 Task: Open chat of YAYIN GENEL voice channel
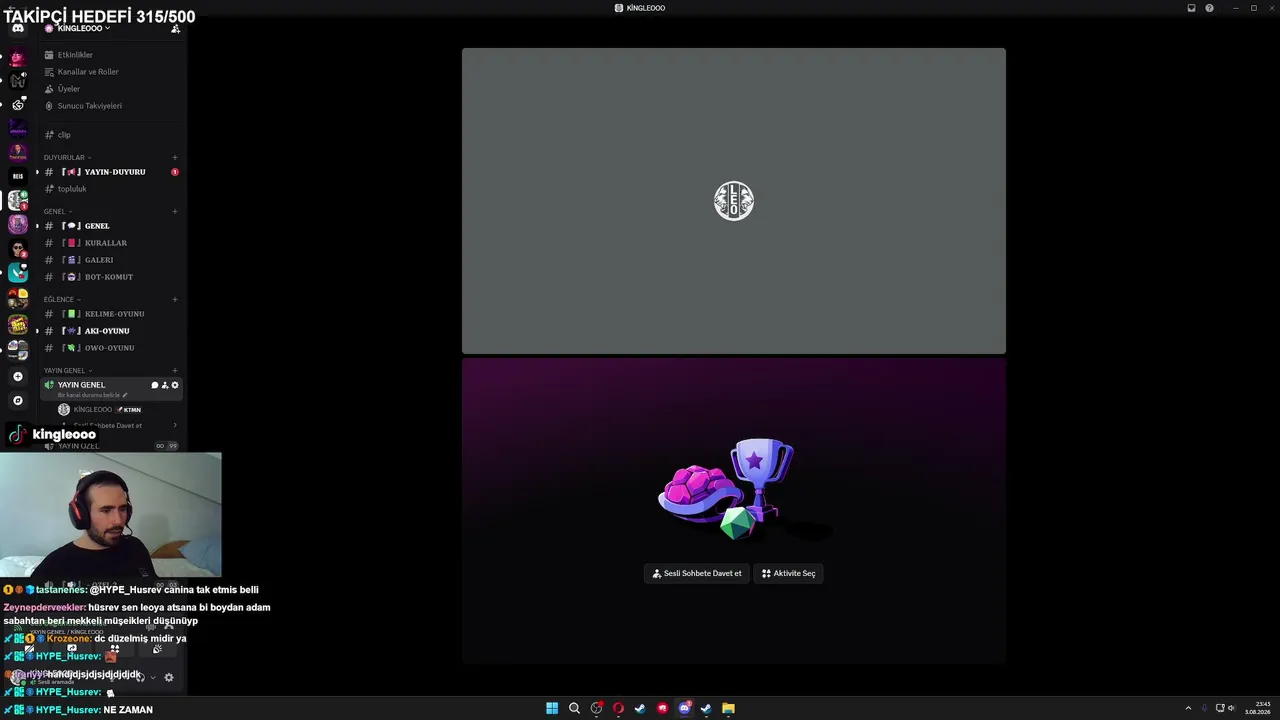tap(155, 385)
